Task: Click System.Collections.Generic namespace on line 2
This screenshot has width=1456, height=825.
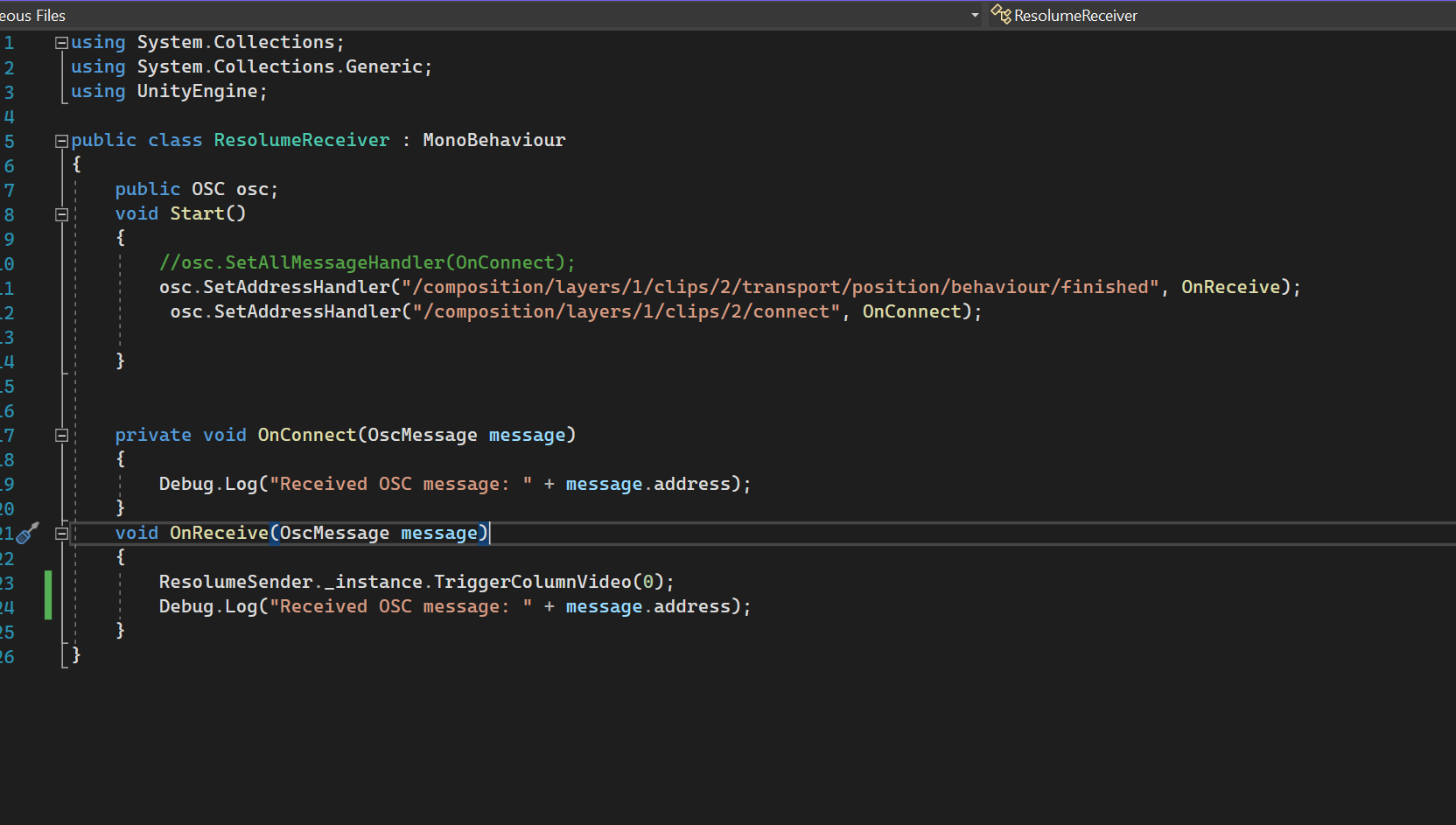Action: 279,66
